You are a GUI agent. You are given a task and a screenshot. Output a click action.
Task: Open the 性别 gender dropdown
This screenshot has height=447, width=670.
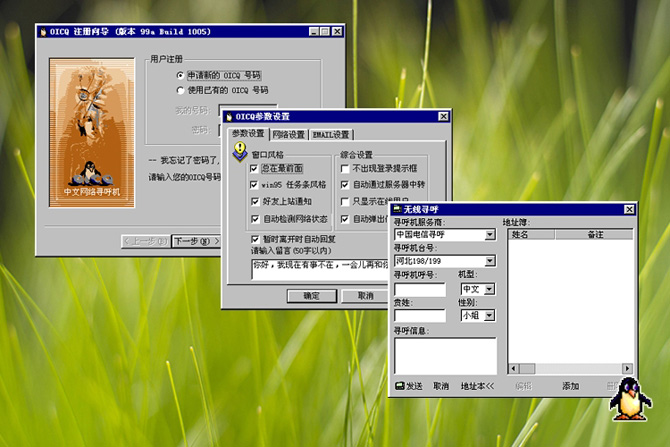point(489,315)
